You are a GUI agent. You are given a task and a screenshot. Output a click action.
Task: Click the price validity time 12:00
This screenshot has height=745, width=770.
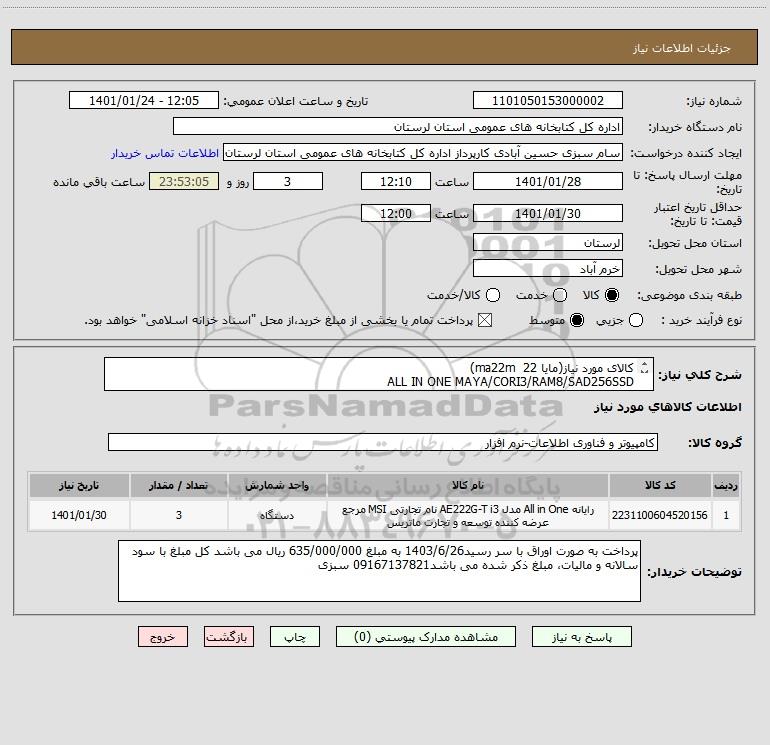396,213
